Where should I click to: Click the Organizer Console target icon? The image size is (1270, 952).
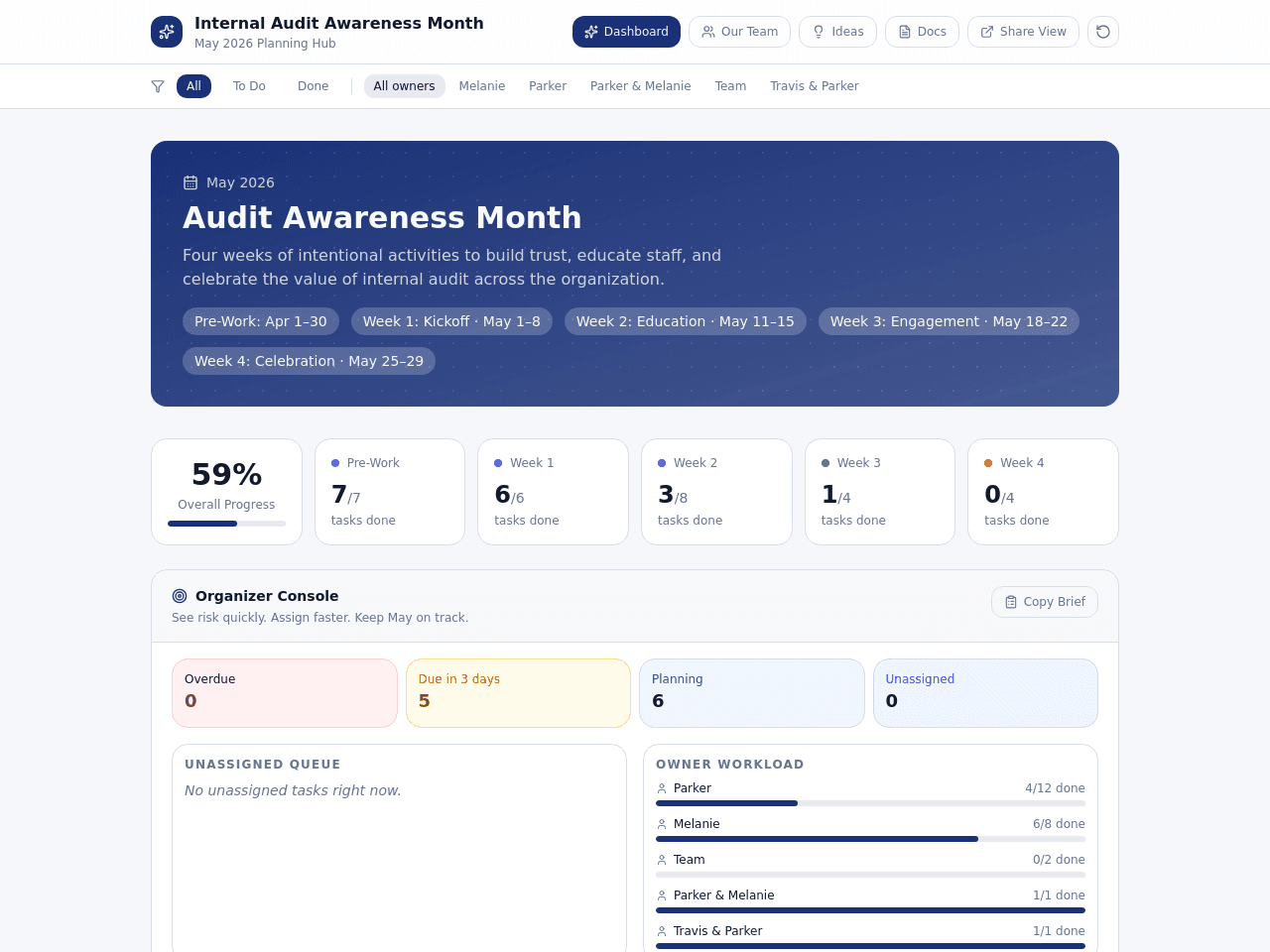click(x=180, y=596)
